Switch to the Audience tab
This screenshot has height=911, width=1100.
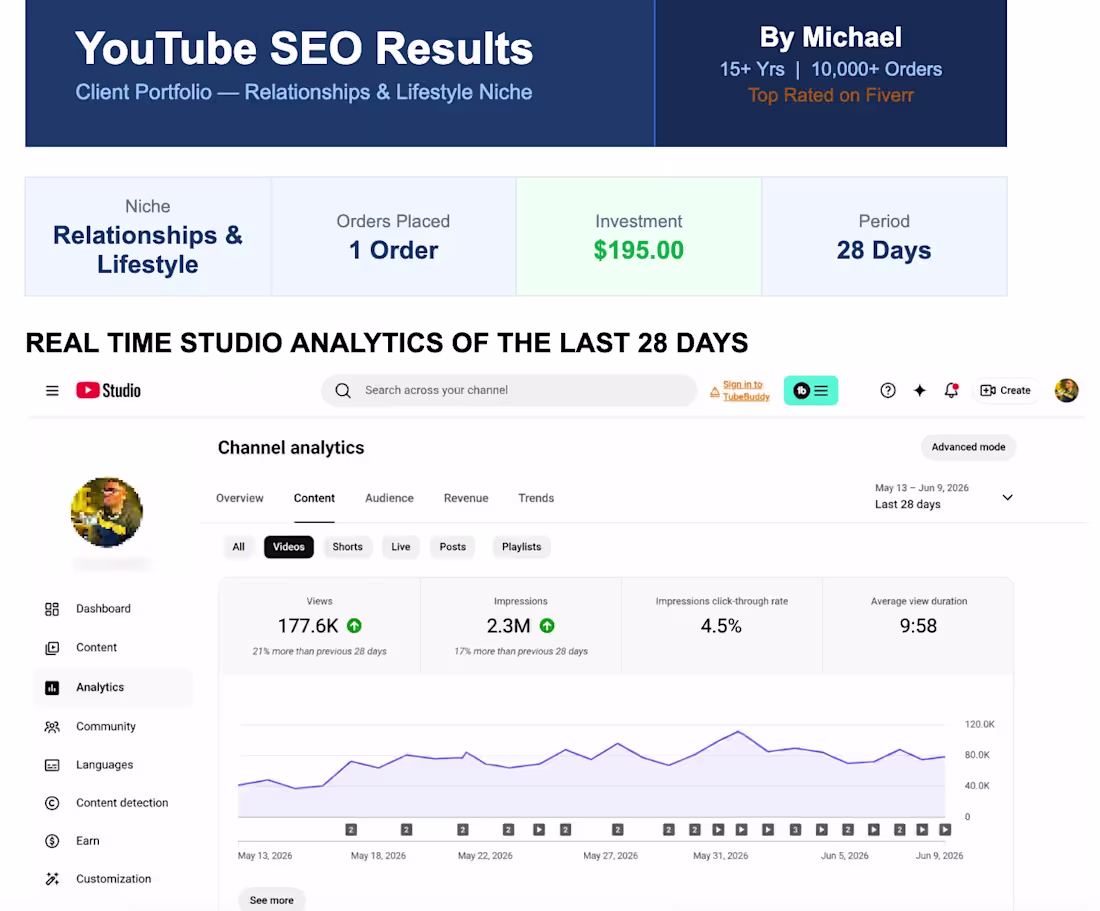click(389, 498)
